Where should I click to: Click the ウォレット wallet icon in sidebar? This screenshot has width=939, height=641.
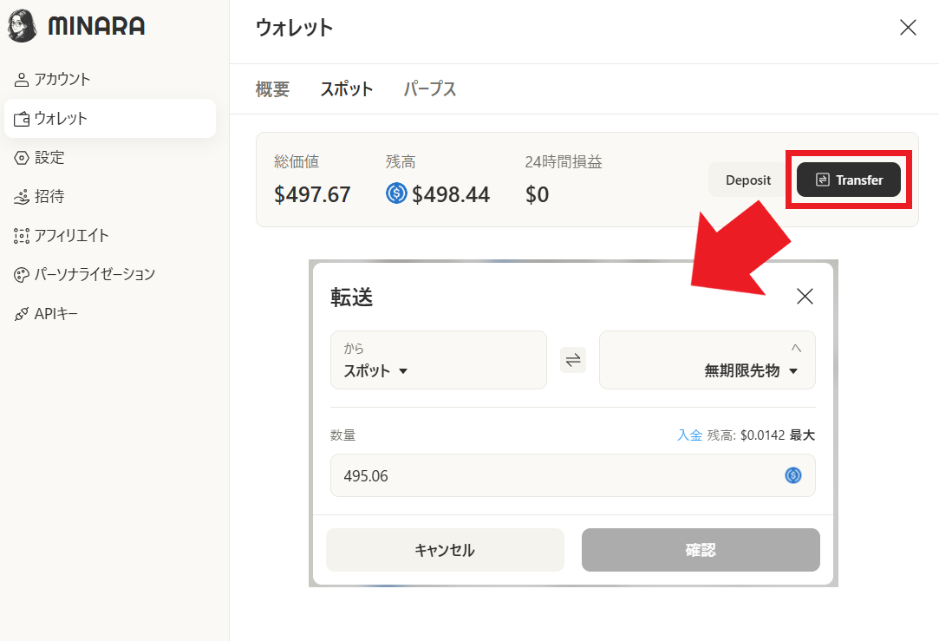22,118
